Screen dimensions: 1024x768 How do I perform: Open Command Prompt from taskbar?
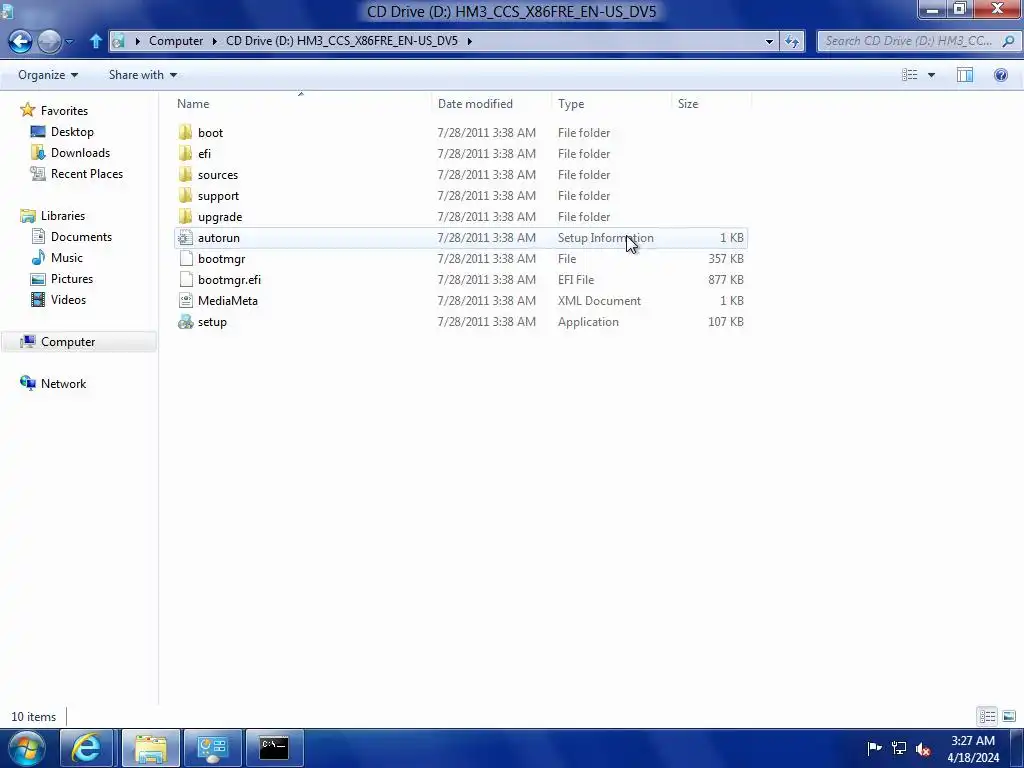pyautogui.click(x=275, y=748)
